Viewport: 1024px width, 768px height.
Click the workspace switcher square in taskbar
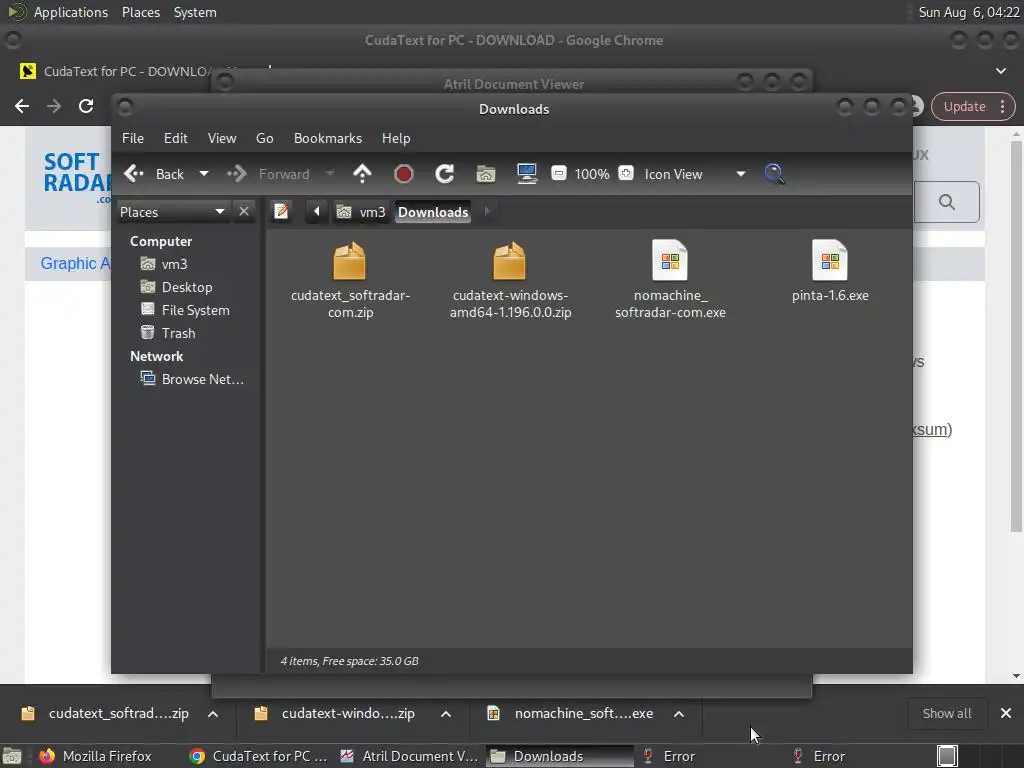pyautogui.click(x=947, y=756)
